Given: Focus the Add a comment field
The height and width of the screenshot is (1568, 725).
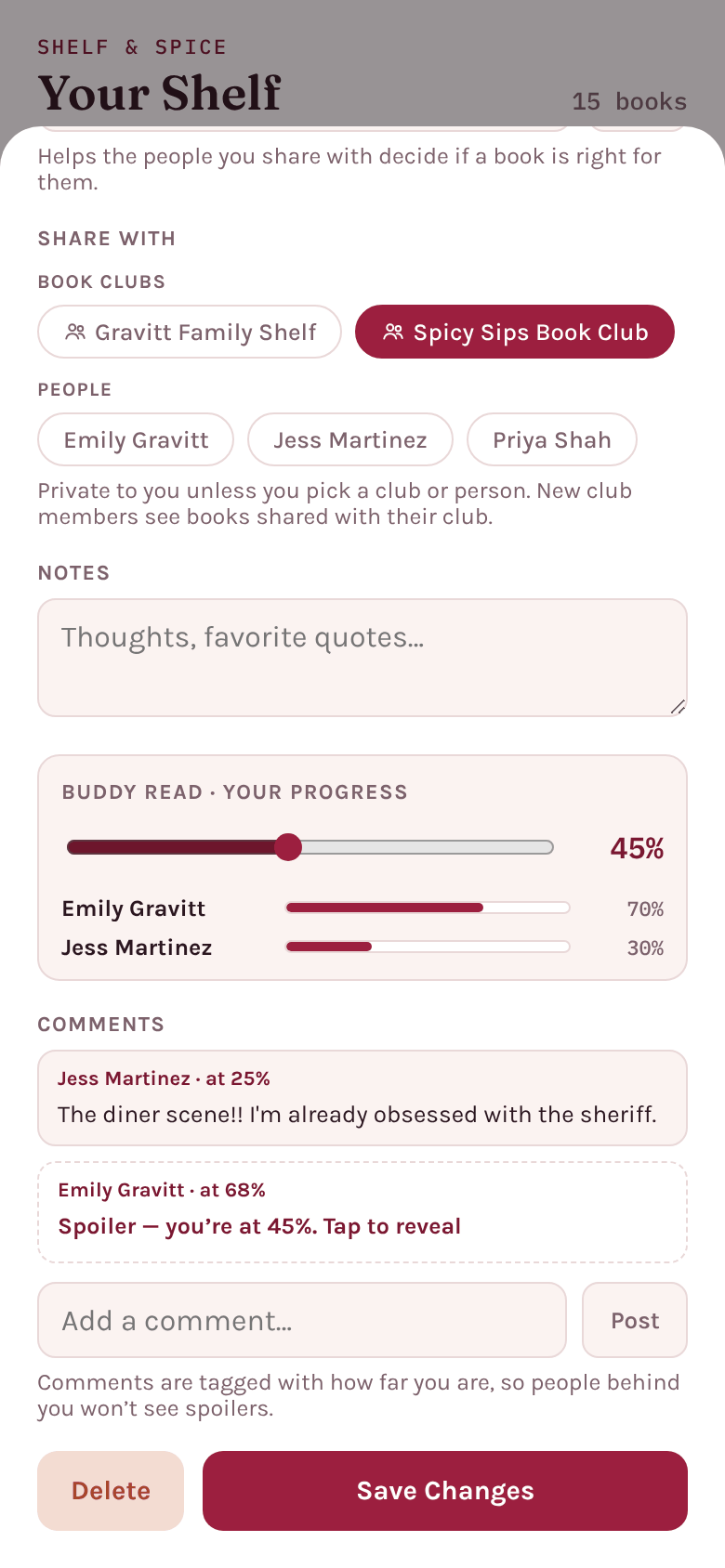Looking at the screenshot, I should (302, 1320).
